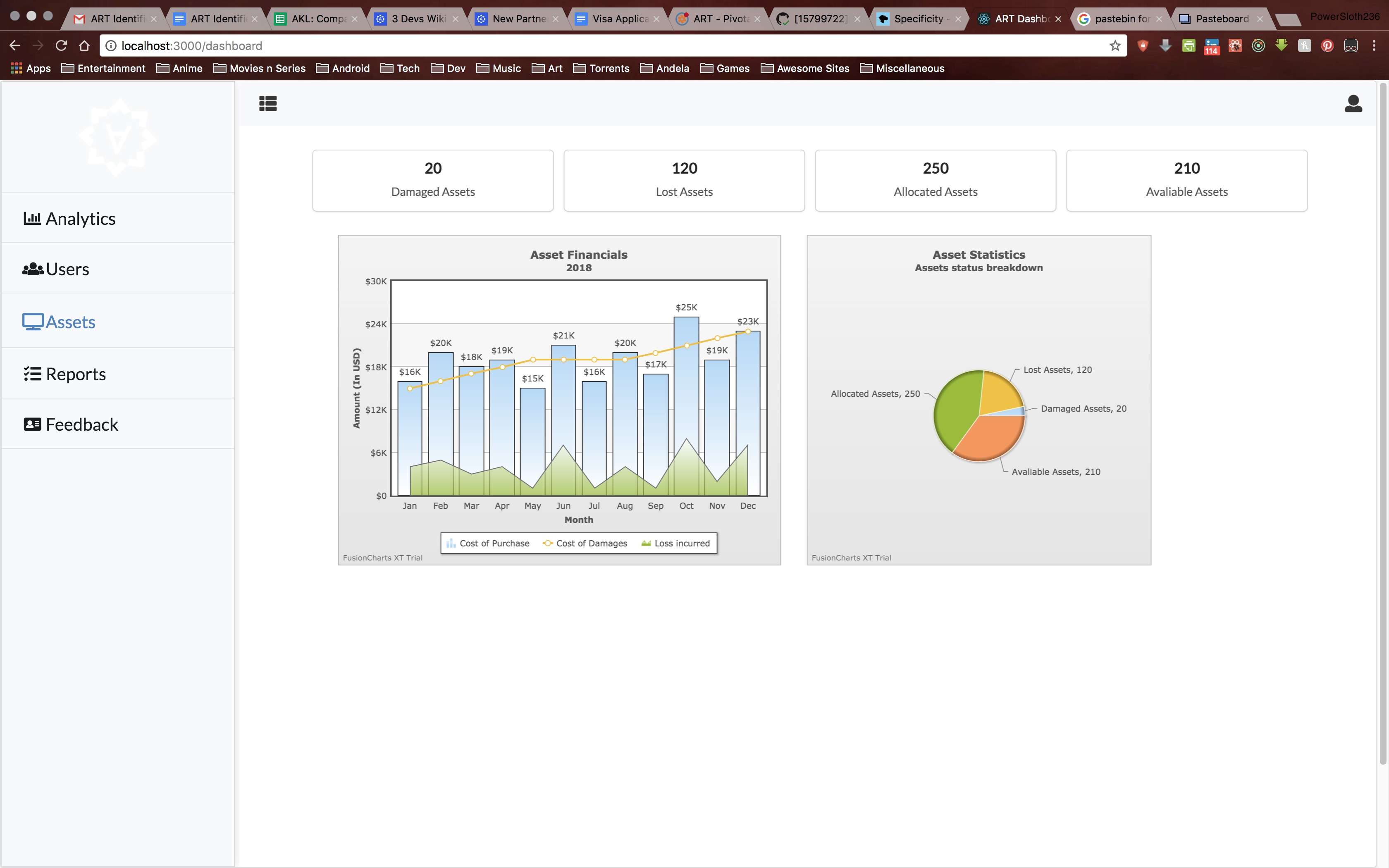This screenshot has height=868, width=1389.
Task: Click the October $25K bar
Action: [686, 406]
